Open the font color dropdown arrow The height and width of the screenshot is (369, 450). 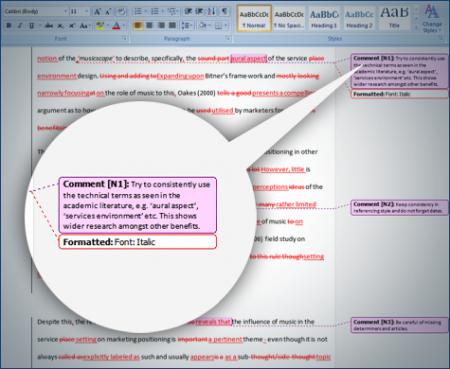(123, 26)
